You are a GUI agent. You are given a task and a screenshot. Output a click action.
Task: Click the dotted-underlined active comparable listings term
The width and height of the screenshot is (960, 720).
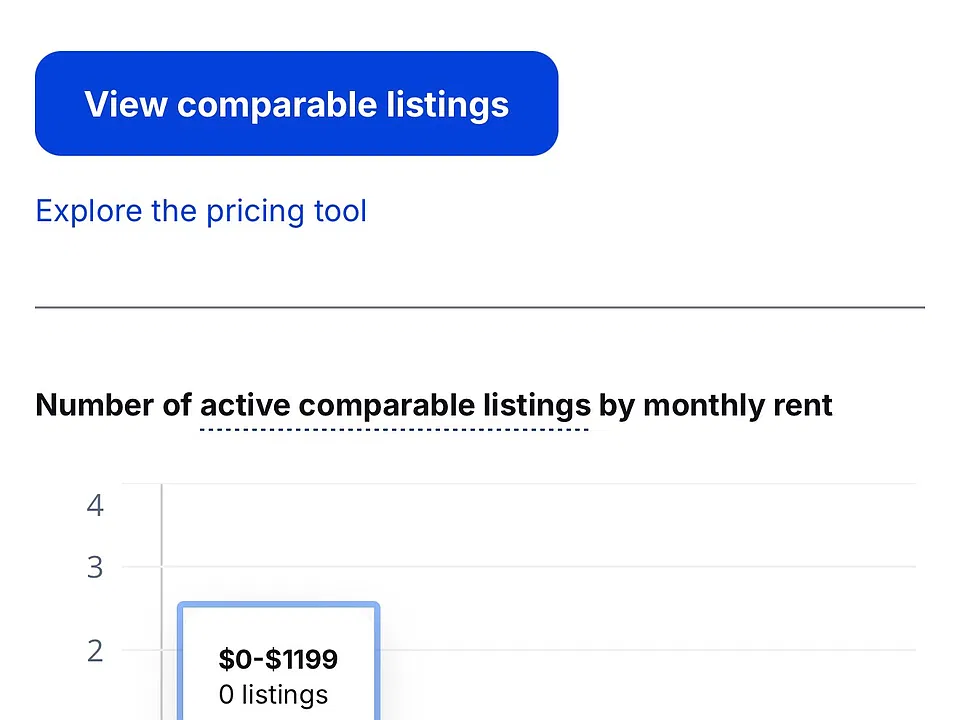[x=395, y=405]
